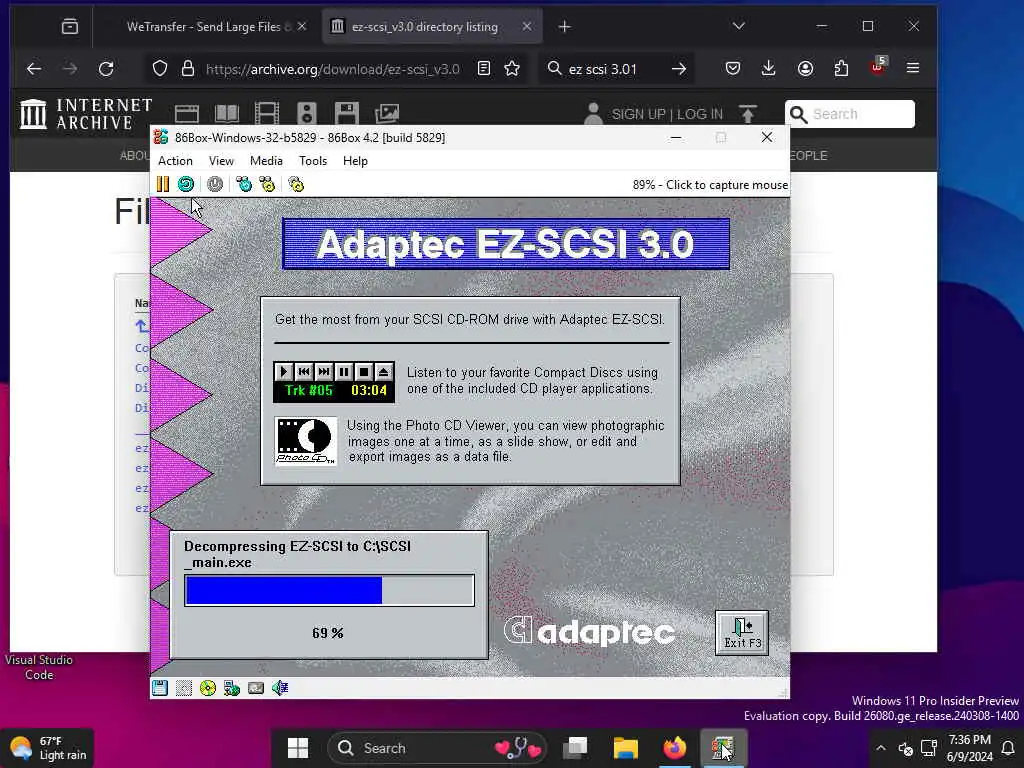Hard reset the emulated machine
This screenshot has height=768, width=1024.
click(x=186, y=185)
